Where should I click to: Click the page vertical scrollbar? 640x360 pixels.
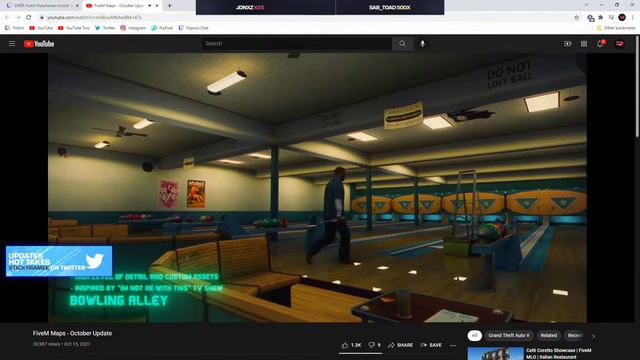[637, 87]
